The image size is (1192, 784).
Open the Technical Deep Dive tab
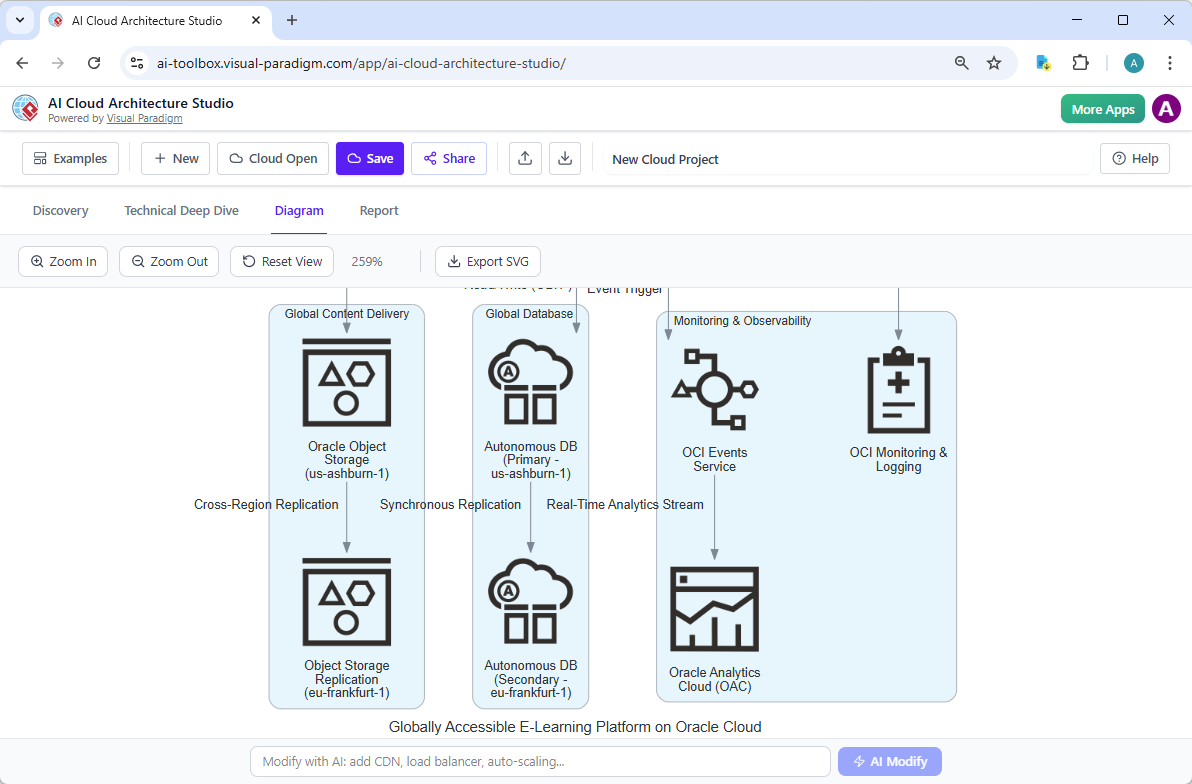[181, 210]
